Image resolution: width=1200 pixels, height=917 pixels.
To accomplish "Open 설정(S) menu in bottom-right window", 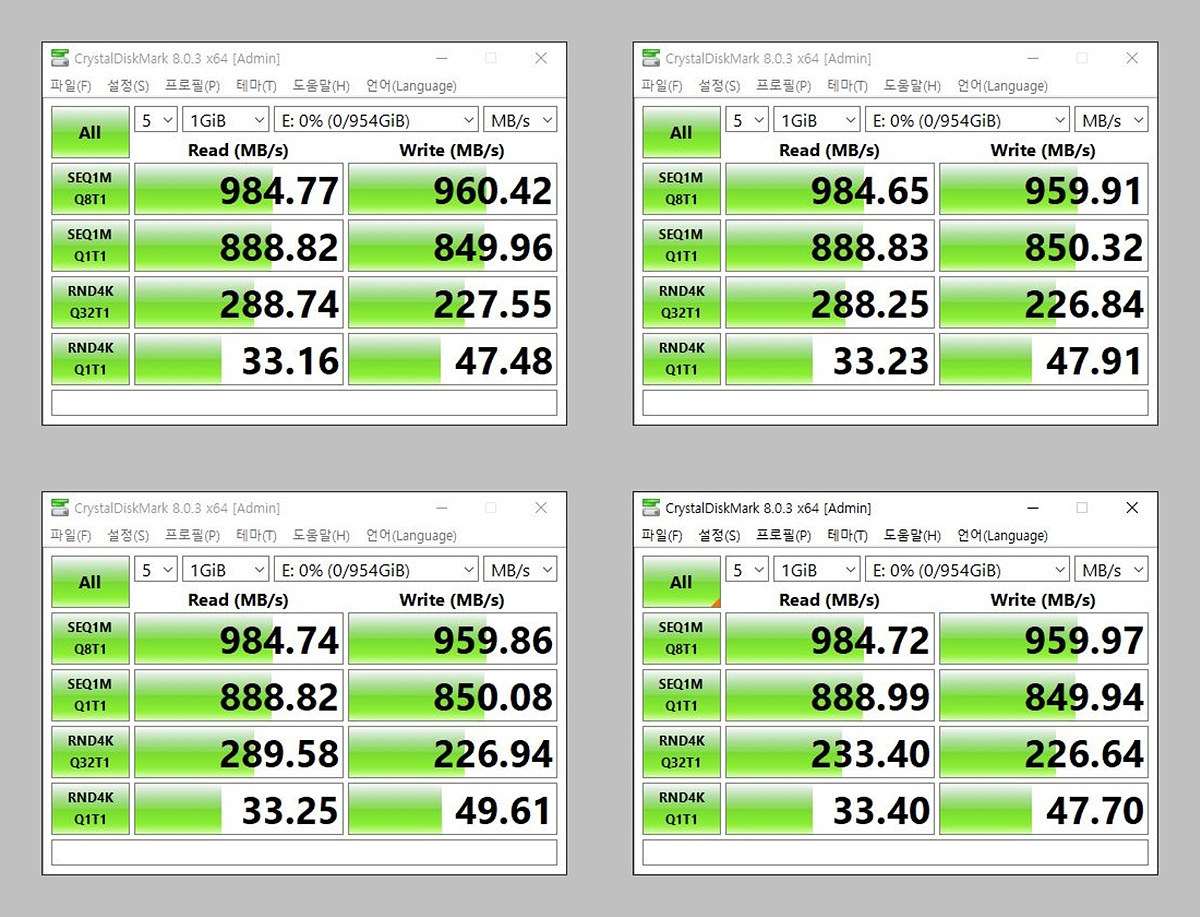I will pos(719,536).
